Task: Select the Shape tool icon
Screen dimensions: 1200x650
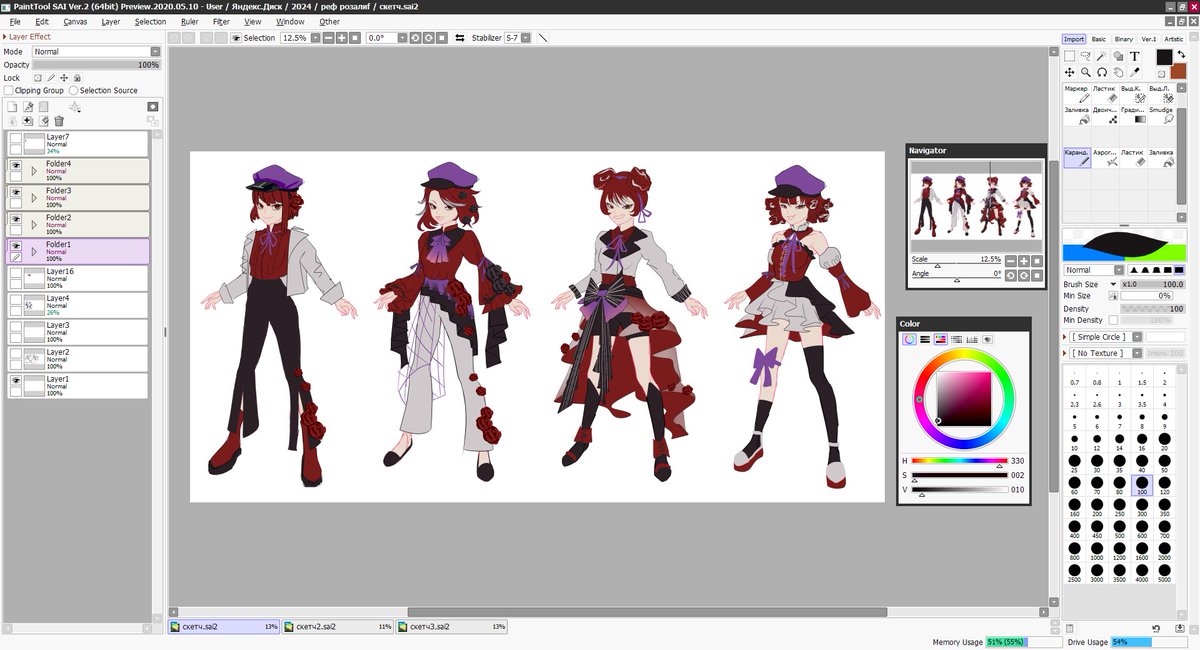Action: 1118,56
